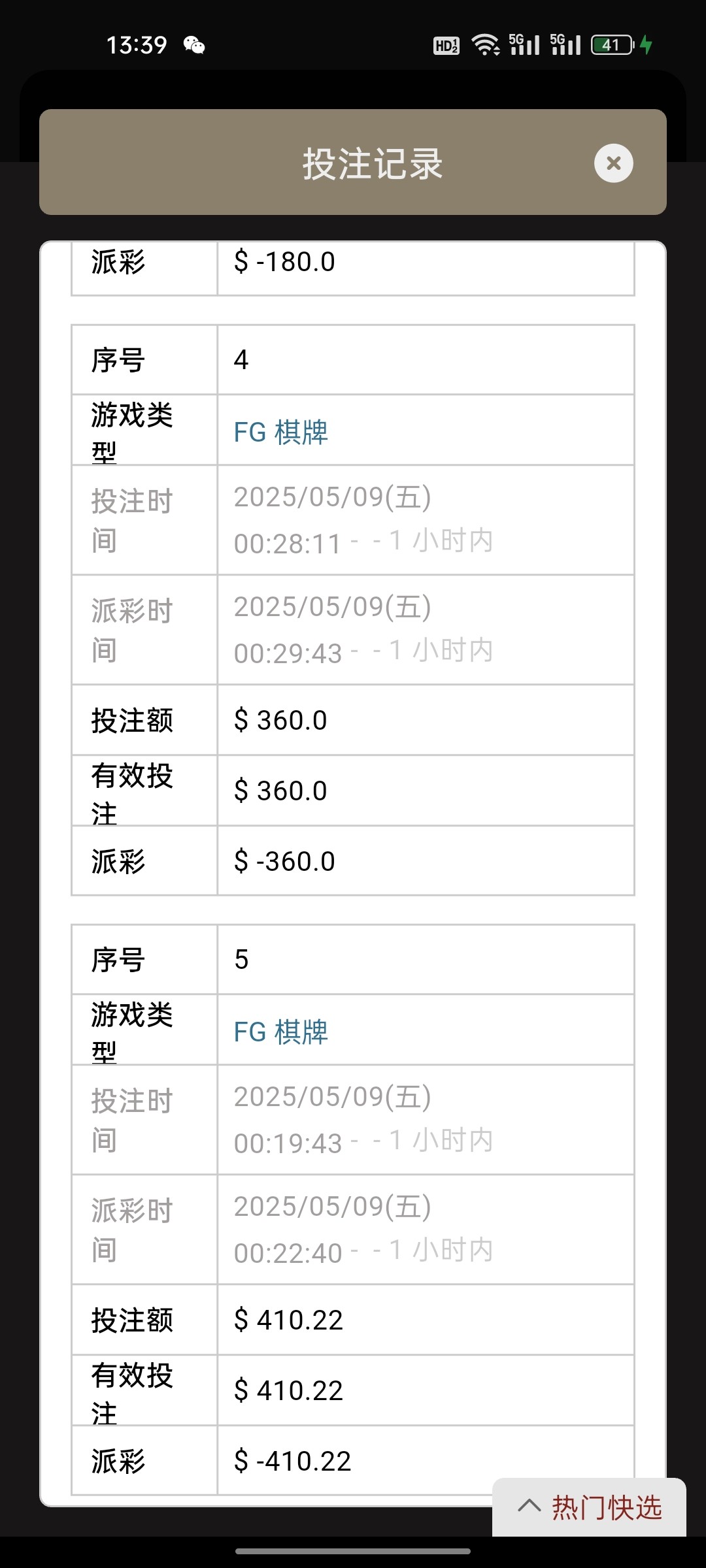
Task: Tap the 13:39 clock in status bar
Action: (137, 45)
